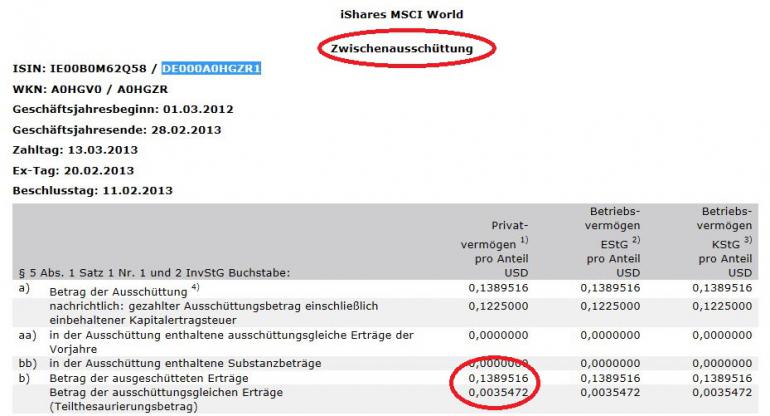This screenshot has width=770, height=416.
Task: Click the Betrag der Ausschüttung row label
Action: (124, 291)
